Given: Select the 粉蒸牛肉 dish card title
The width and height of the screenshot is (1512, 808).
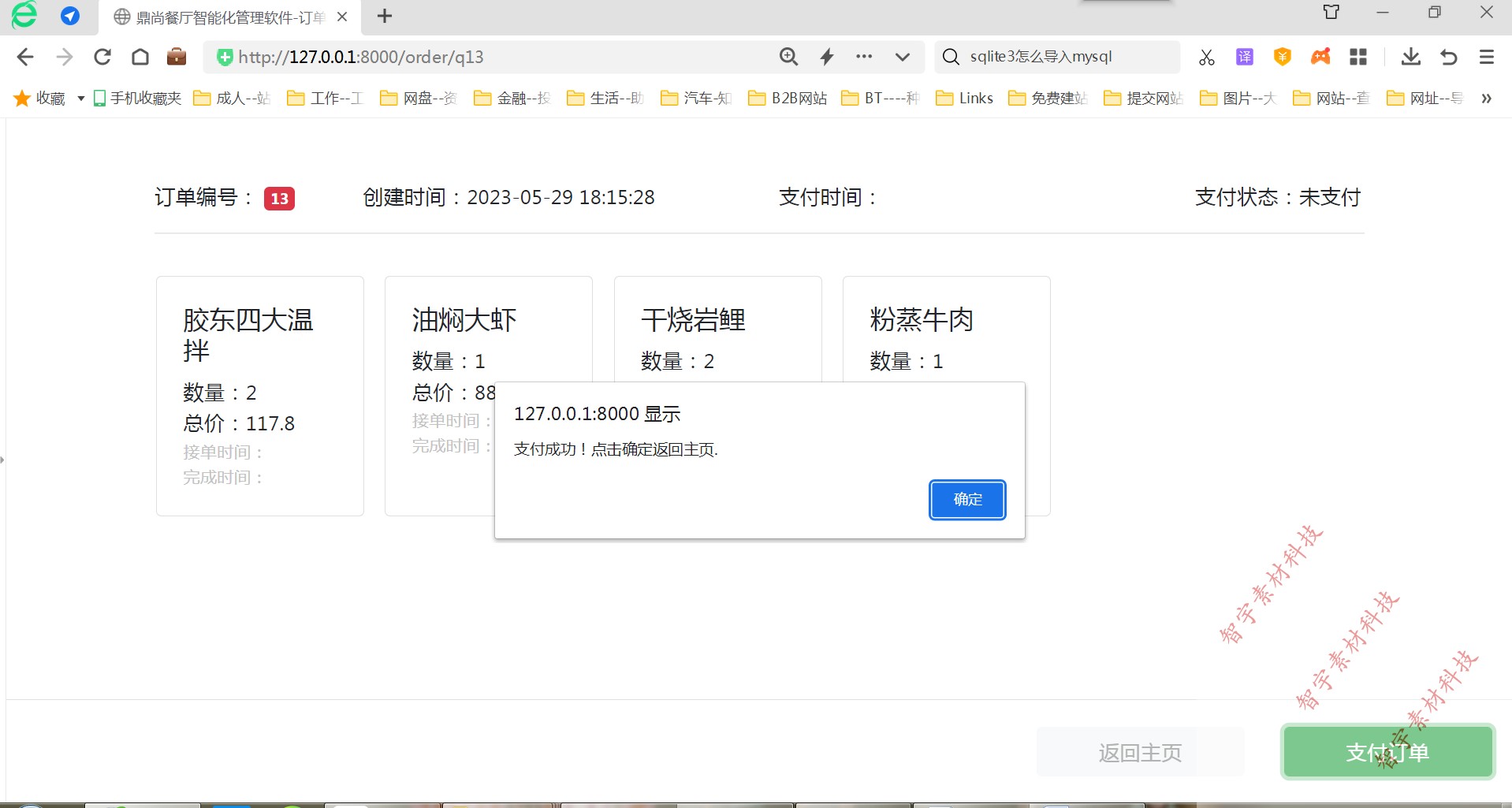Looking at the screenshot, I should (922, 320).
